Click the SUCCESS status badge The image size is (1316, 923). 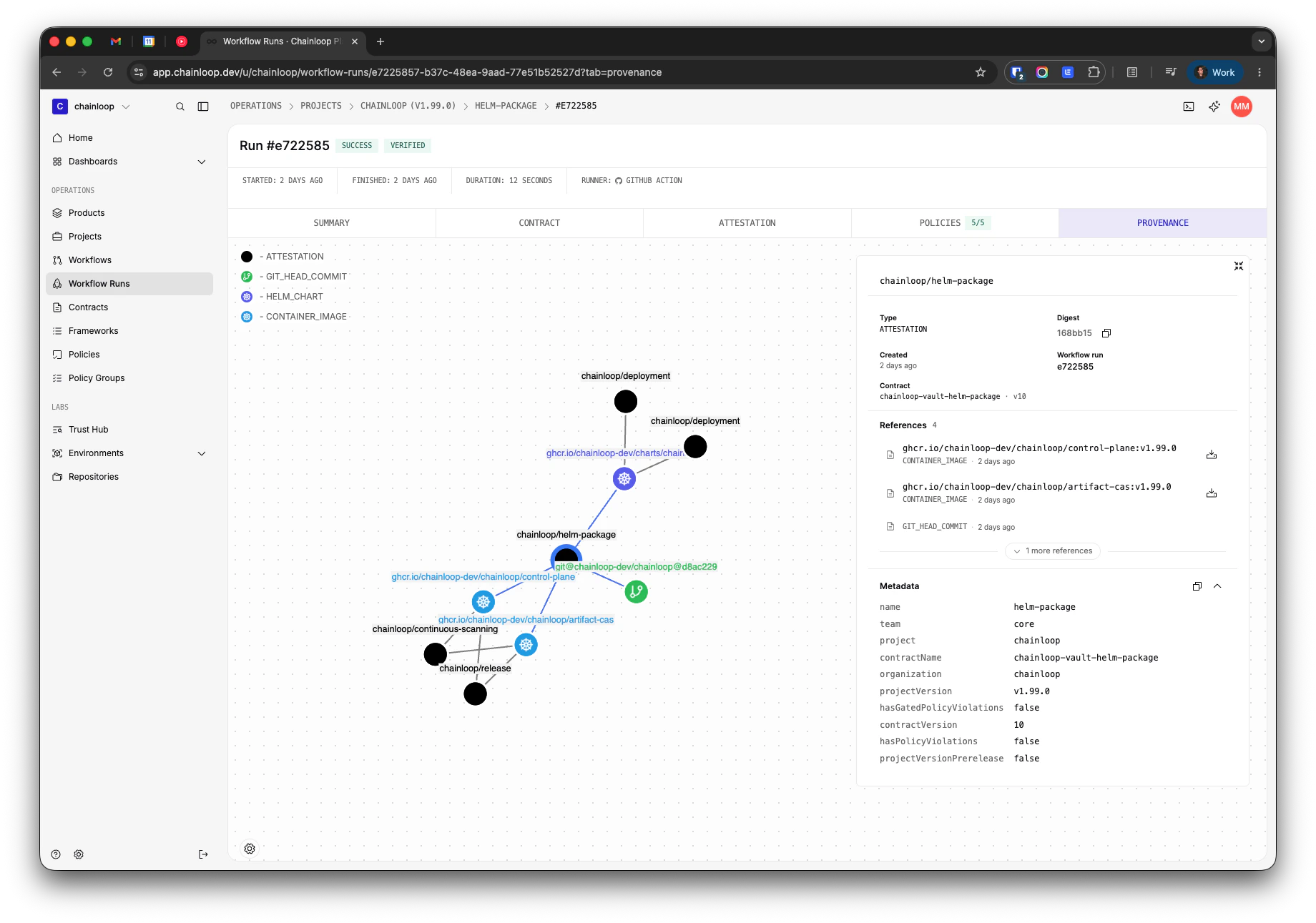[357, 146]
